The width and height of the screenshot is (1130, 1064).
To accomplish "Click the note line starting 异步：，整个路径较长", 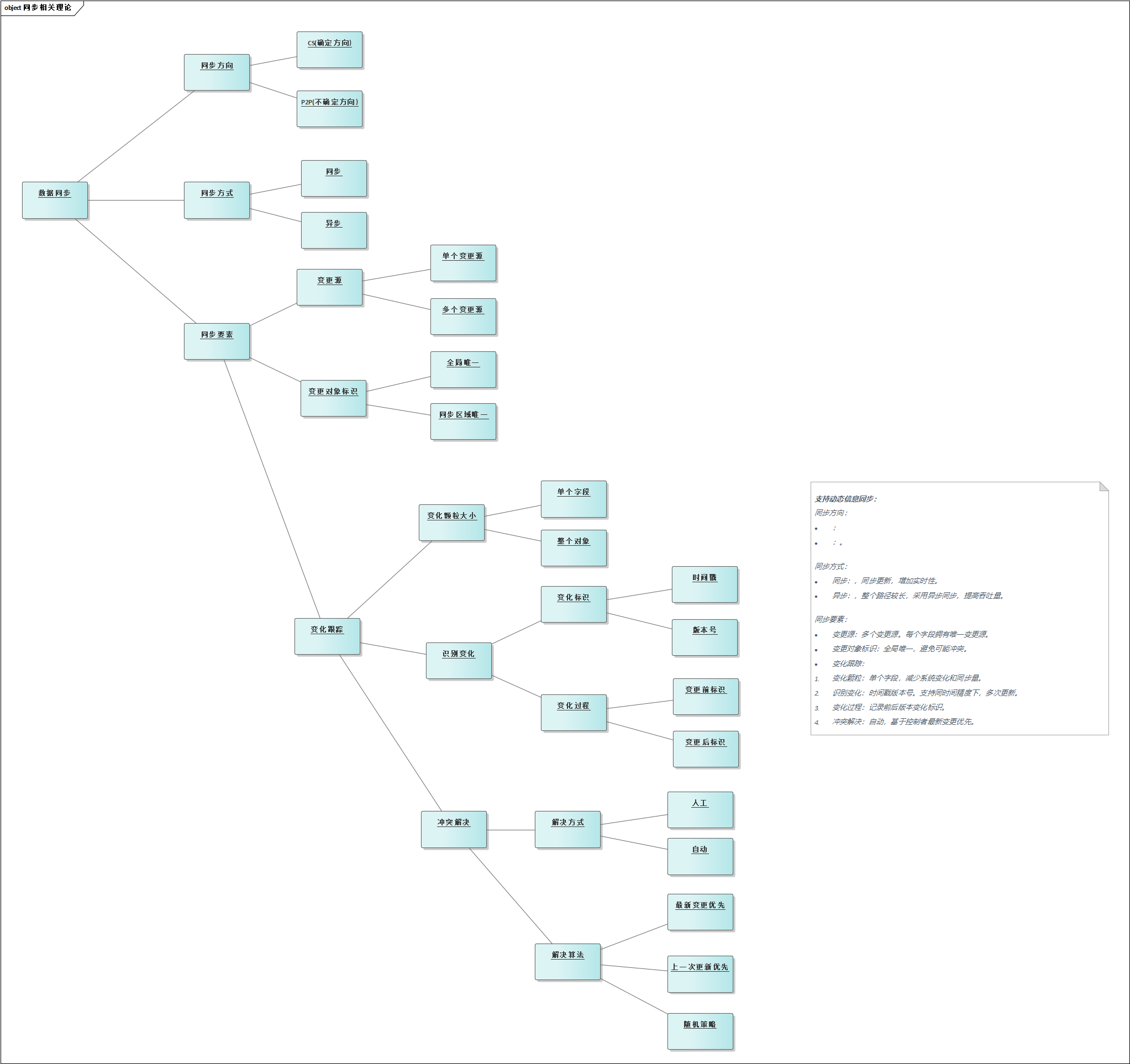I will tap(918, 596).
